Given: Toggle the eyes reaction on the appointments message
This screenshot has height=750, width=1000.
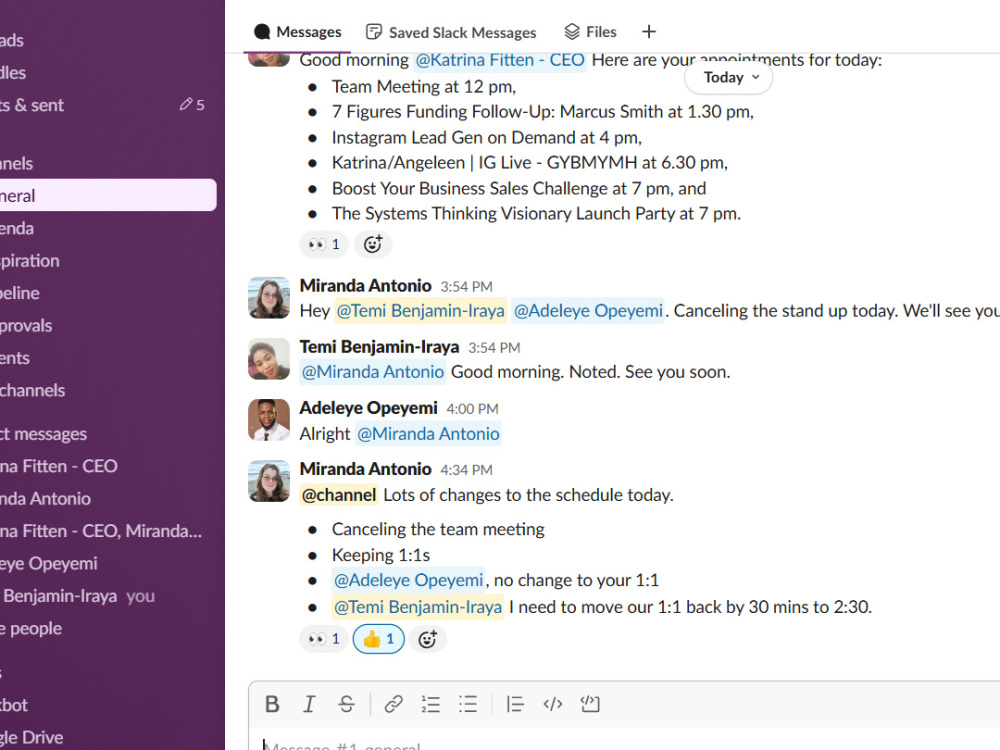Looking at the screenshot, I should (x=324, y=244).
